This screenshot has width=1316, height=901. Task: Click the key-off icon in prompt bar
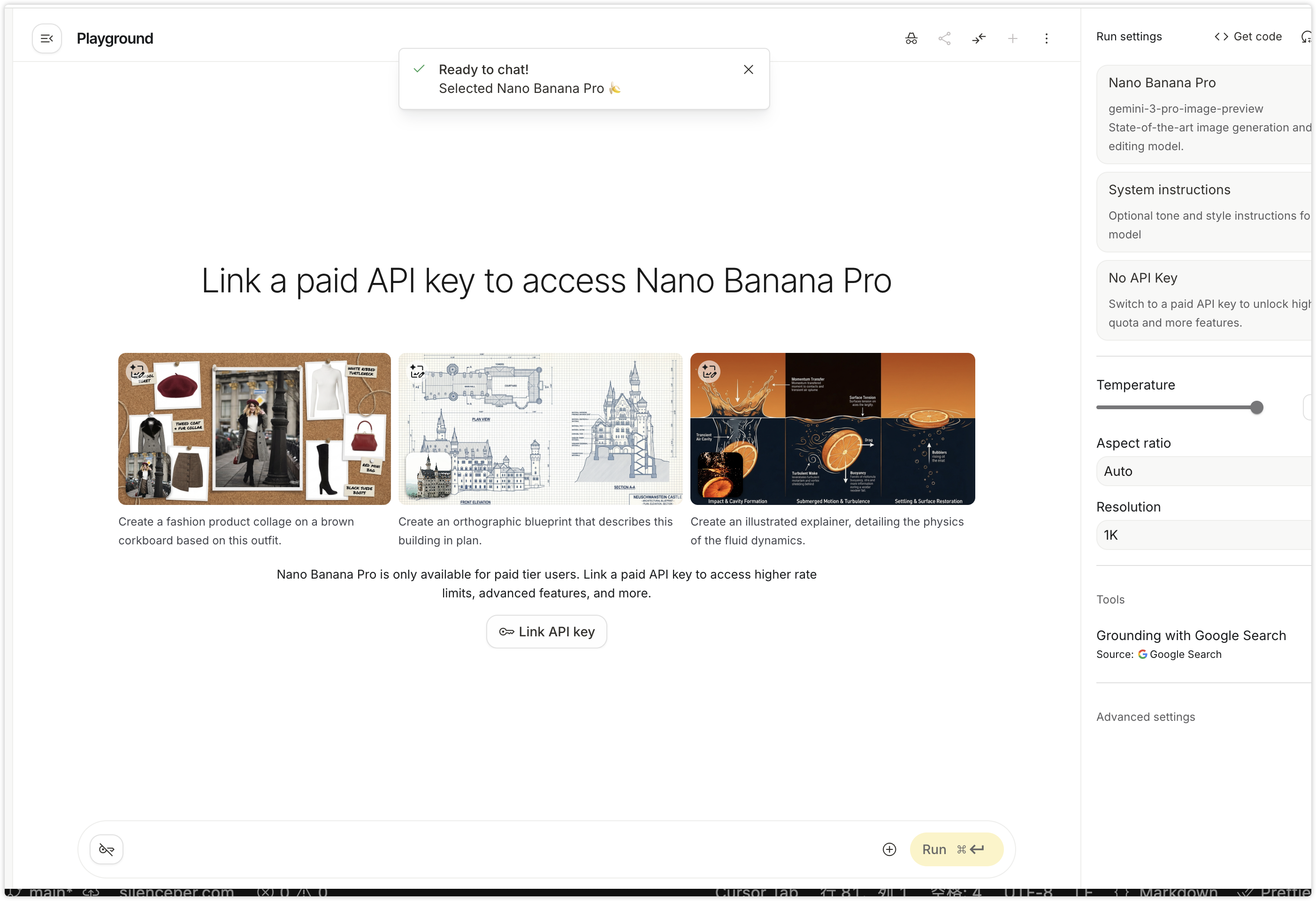click(x=107, y=849)
